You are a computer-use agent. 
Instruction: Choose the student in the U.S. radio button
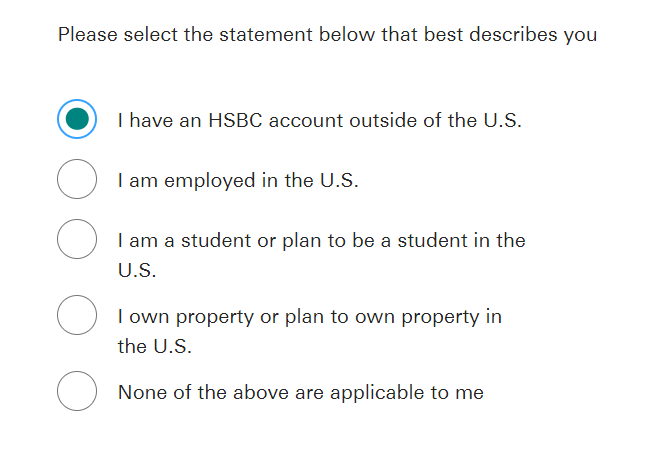click(x=77, y=239)
